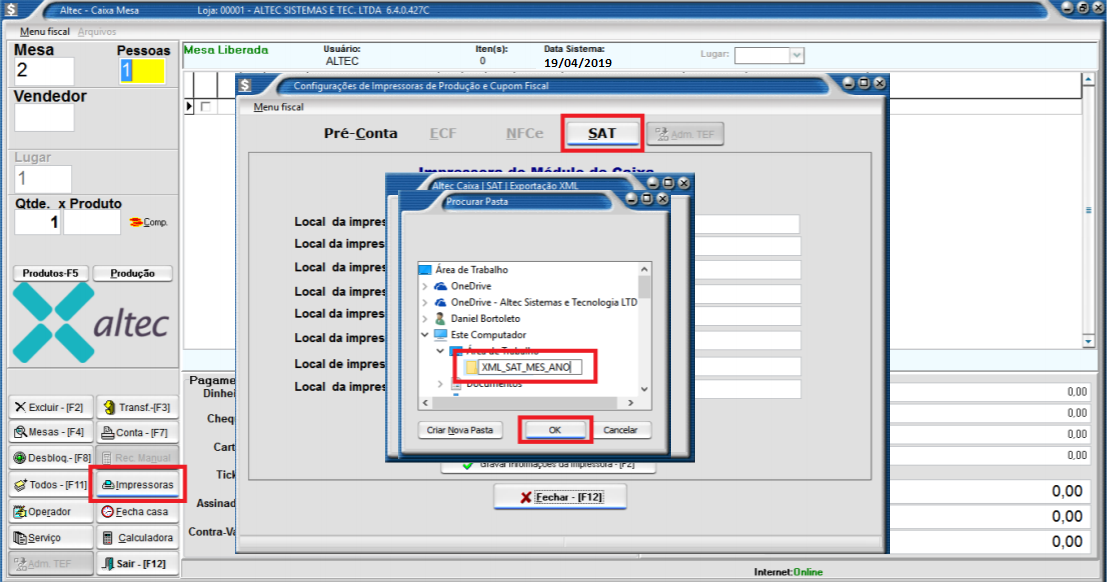Click the Produção button
Viewport: 1108px width, 582px height.
(132, 273)
